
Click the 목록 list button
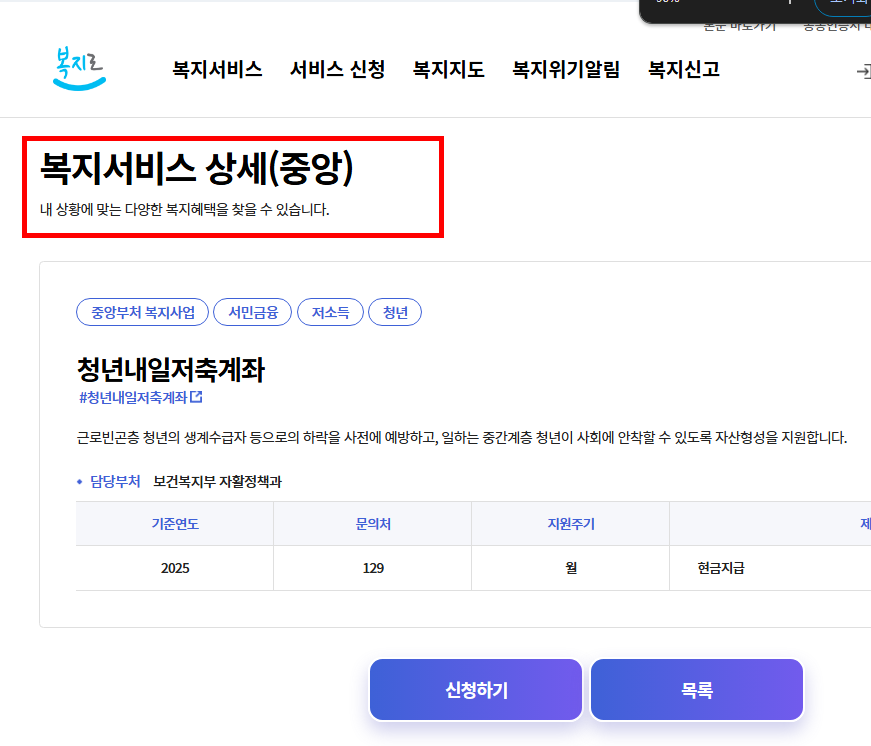pyautogui.click(x=696, y=689)
